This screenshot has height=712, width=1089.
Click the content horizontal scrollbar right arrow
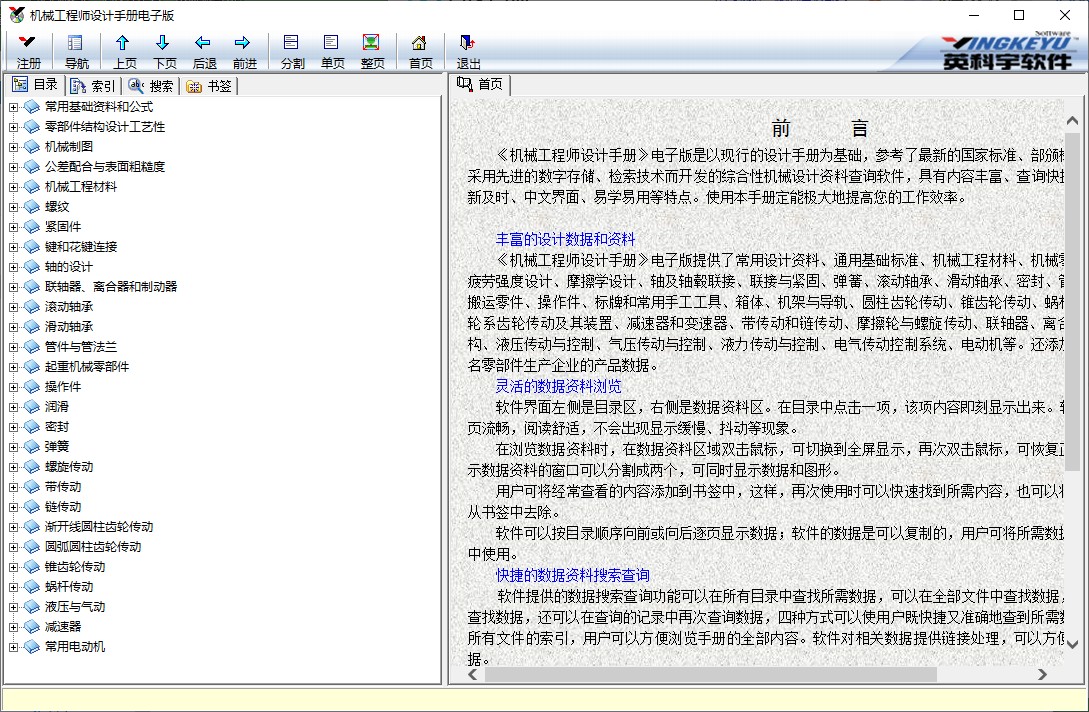pyautogui.click(x=1043, y=675)
